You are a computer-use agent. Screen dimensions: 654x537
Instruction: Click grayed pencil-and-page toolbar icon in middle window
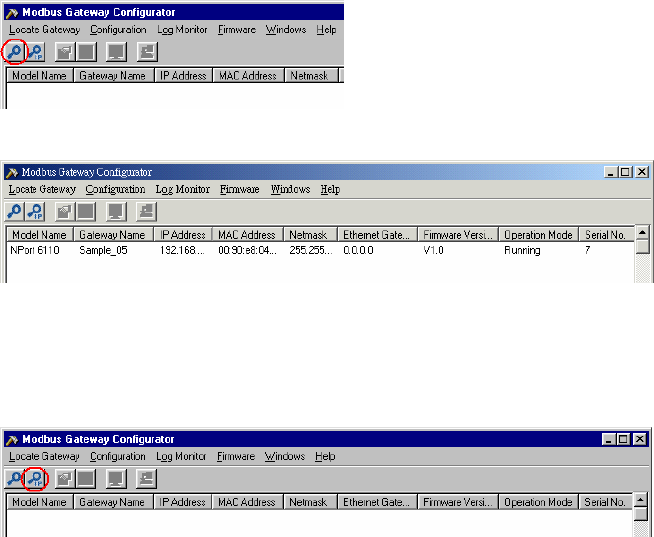point(64,212)
